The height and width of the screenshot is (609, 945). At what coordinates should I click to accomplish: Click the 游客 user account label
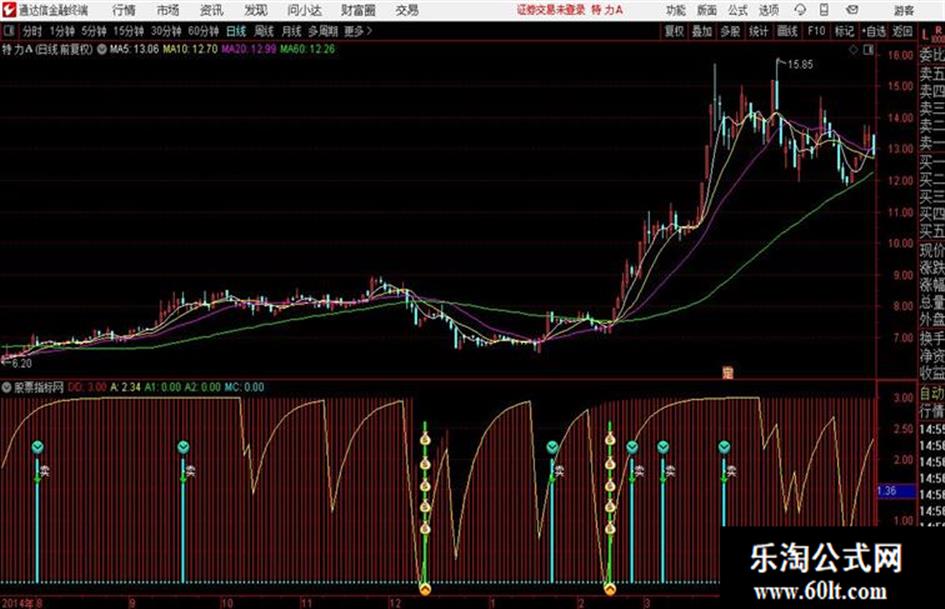point(903,10)
